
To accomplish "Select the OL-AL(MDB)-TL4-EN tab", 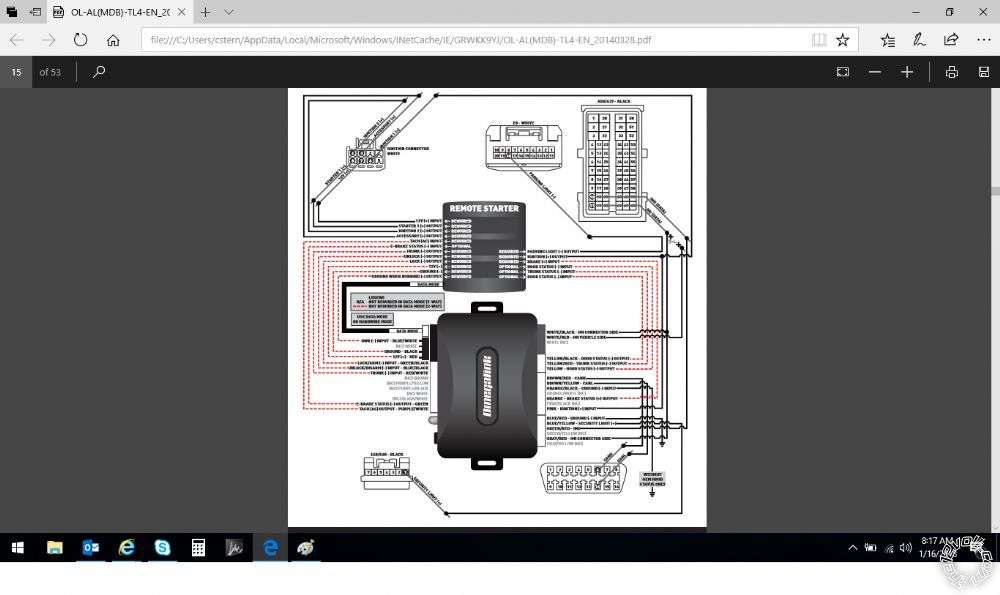I will click(119, 12).
